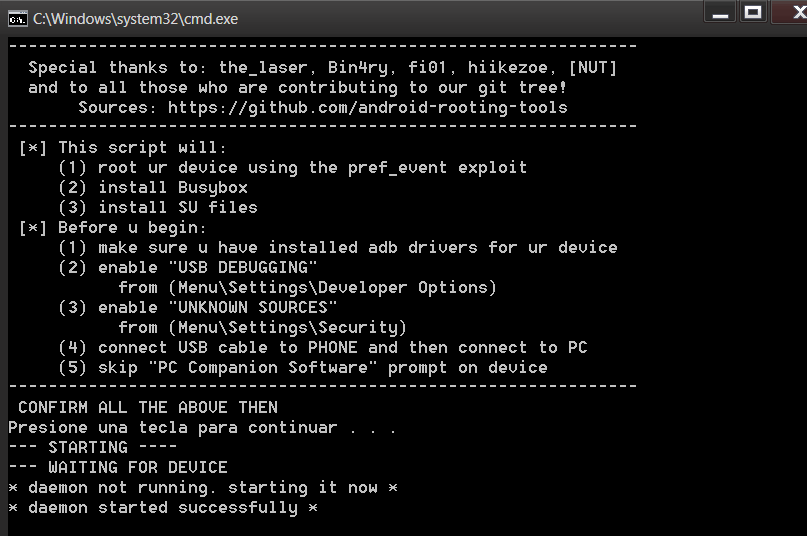
Task: Click the 'install SU files' line
Action: coord(157,208)
